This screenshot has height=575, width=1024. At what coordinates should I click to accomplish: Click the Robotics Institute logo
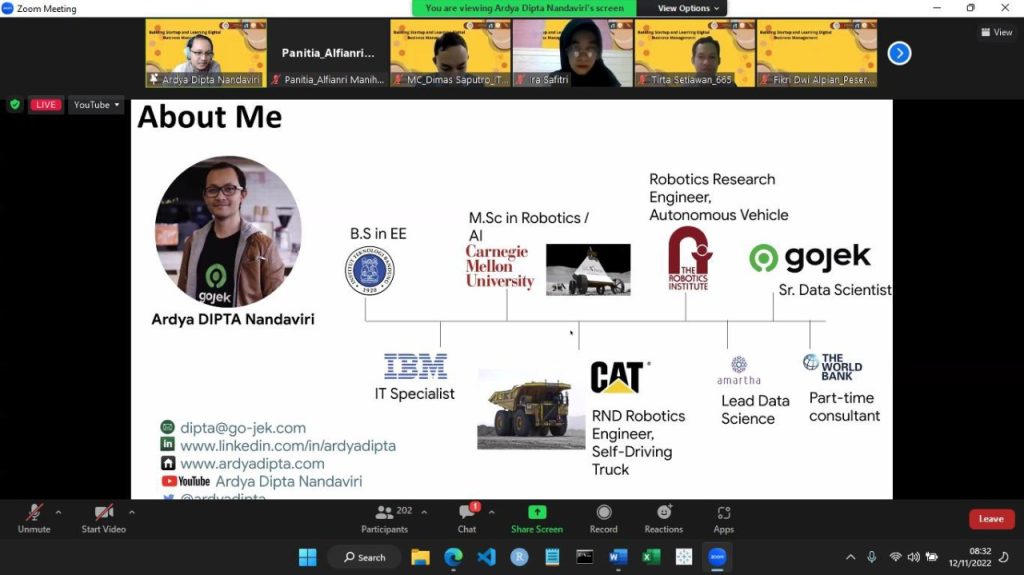click(690, 259)
